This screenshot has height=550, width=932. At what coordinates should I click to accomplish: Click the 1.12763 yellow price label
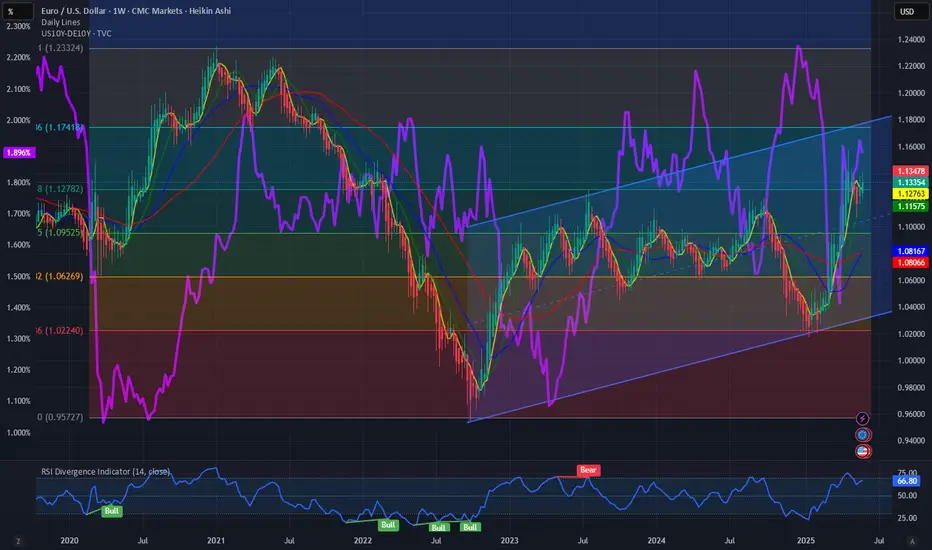pos(911,194)
